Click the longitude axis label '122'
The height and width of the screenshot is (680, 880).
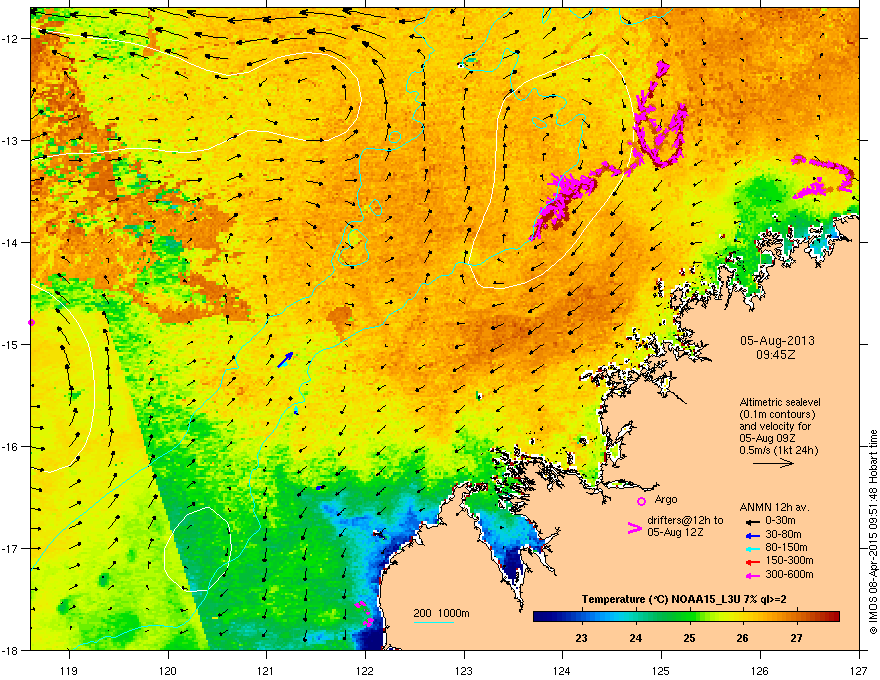[x=365, y=670]
